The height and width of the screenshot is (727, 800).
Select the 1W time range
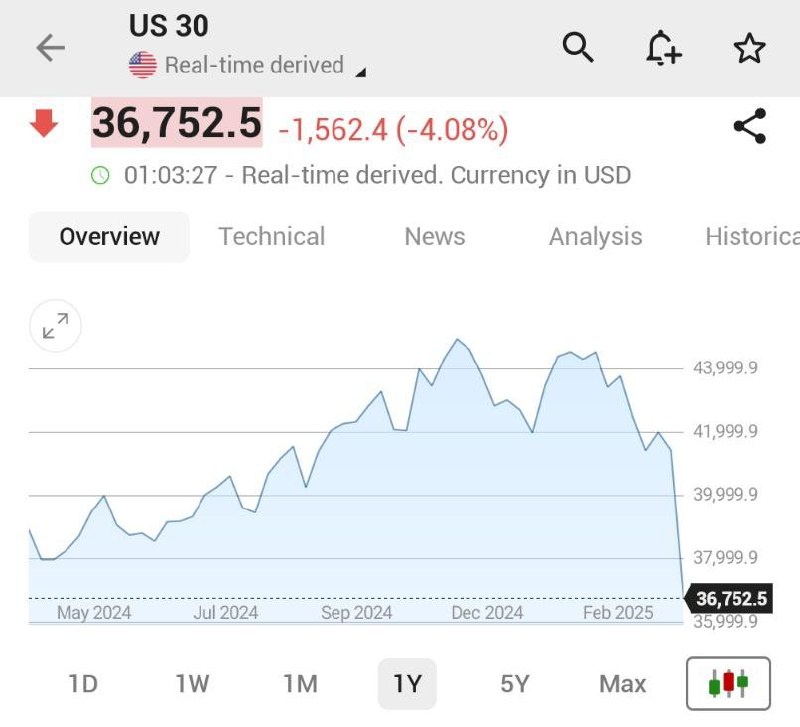click(192, 684)
